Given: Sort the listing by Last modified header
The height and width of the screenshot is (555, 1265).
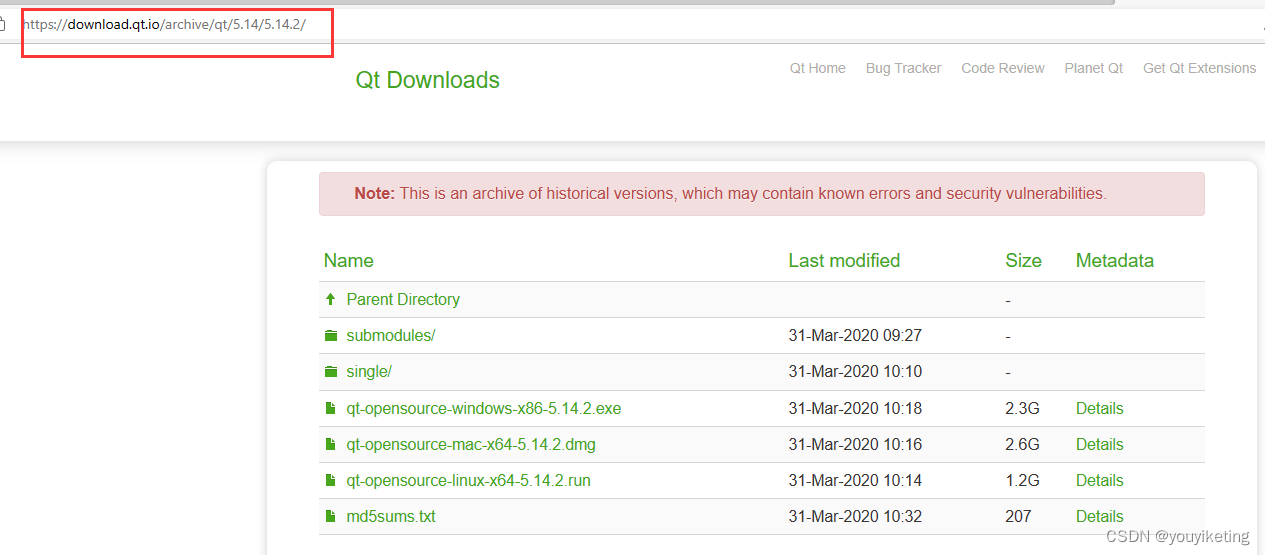Looking at the screenshot, I should pos(844,261).
